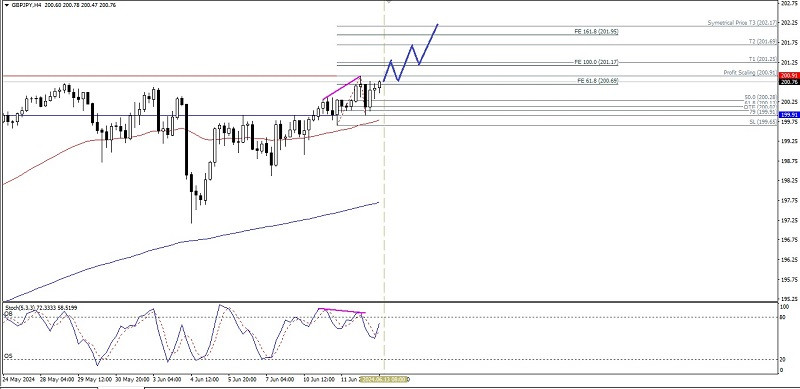800x389 pixels.
Task: Click the OS oversold level label
Action: coord(8,356)
